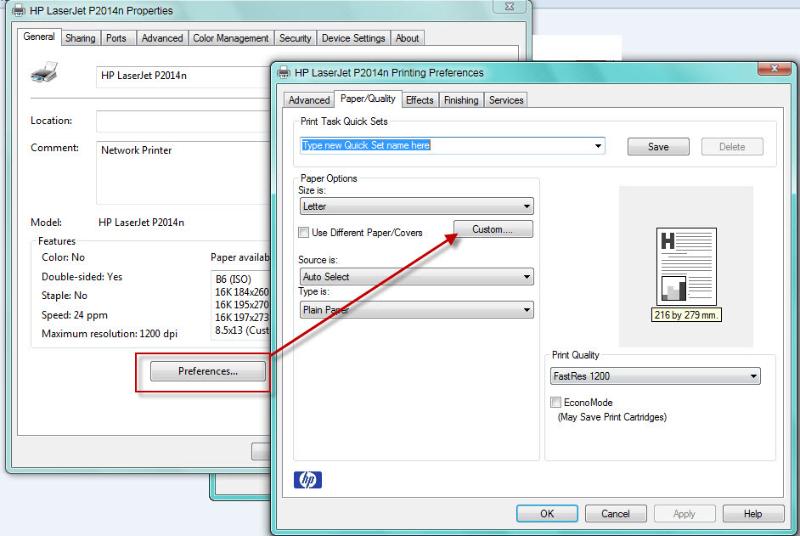Open Color Management tab in Properties window
Screen dimensions: 800x536
(x=231, y=38)
